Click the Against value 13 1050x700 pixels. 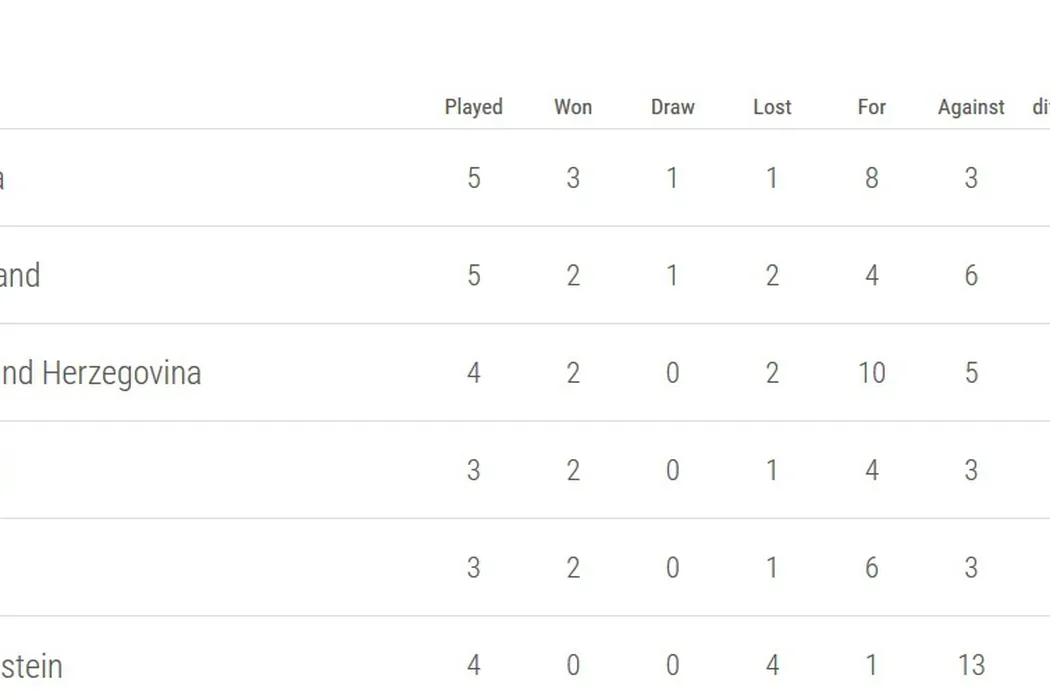coord(971,665)
